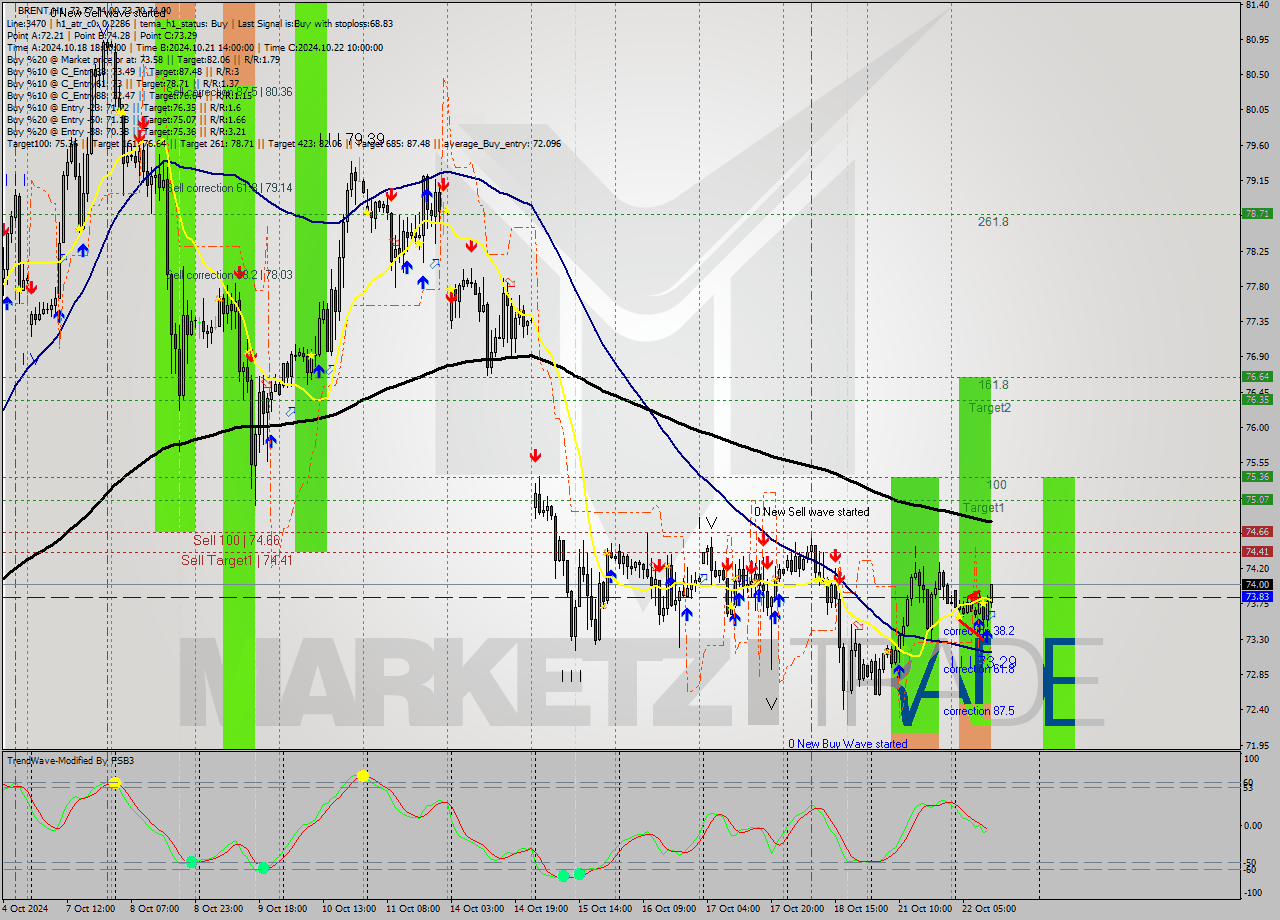Click yellow peak dot near 10 Oct 13:00

point(362,776)
